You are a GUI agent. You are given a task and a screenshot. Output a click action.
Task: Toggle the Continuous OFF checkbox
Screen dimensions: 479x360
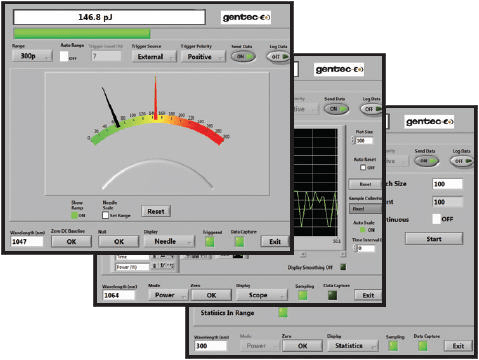(x=436, y=219)
